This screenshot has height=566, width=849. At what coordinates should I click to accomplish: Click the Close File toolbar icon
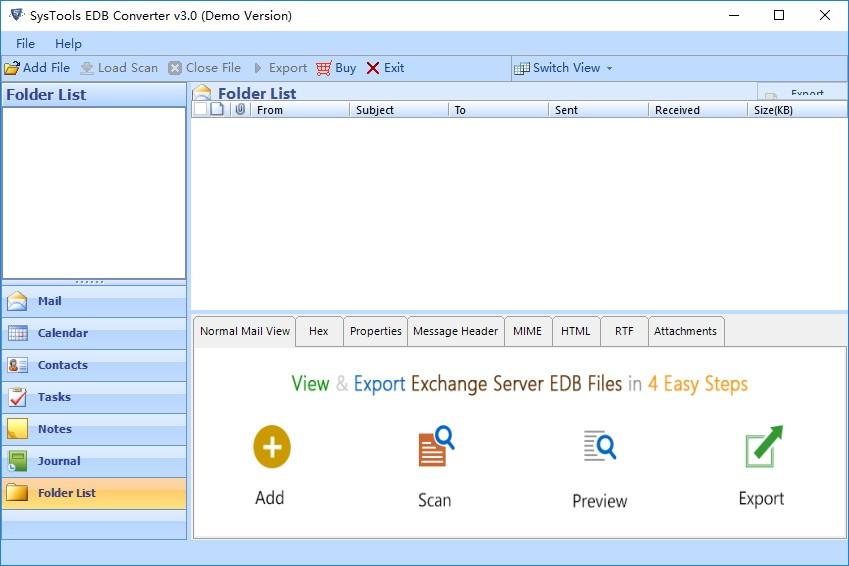[175, 68]
